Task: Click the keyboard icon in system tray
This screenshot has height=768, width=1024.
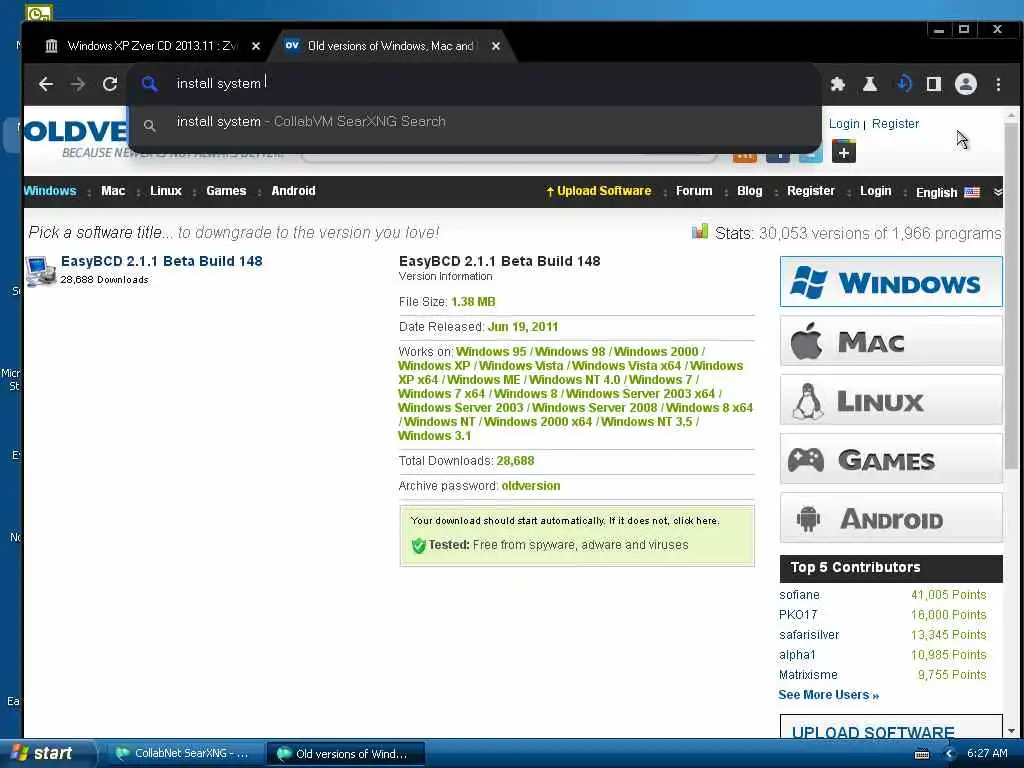Action: point(921,754)
